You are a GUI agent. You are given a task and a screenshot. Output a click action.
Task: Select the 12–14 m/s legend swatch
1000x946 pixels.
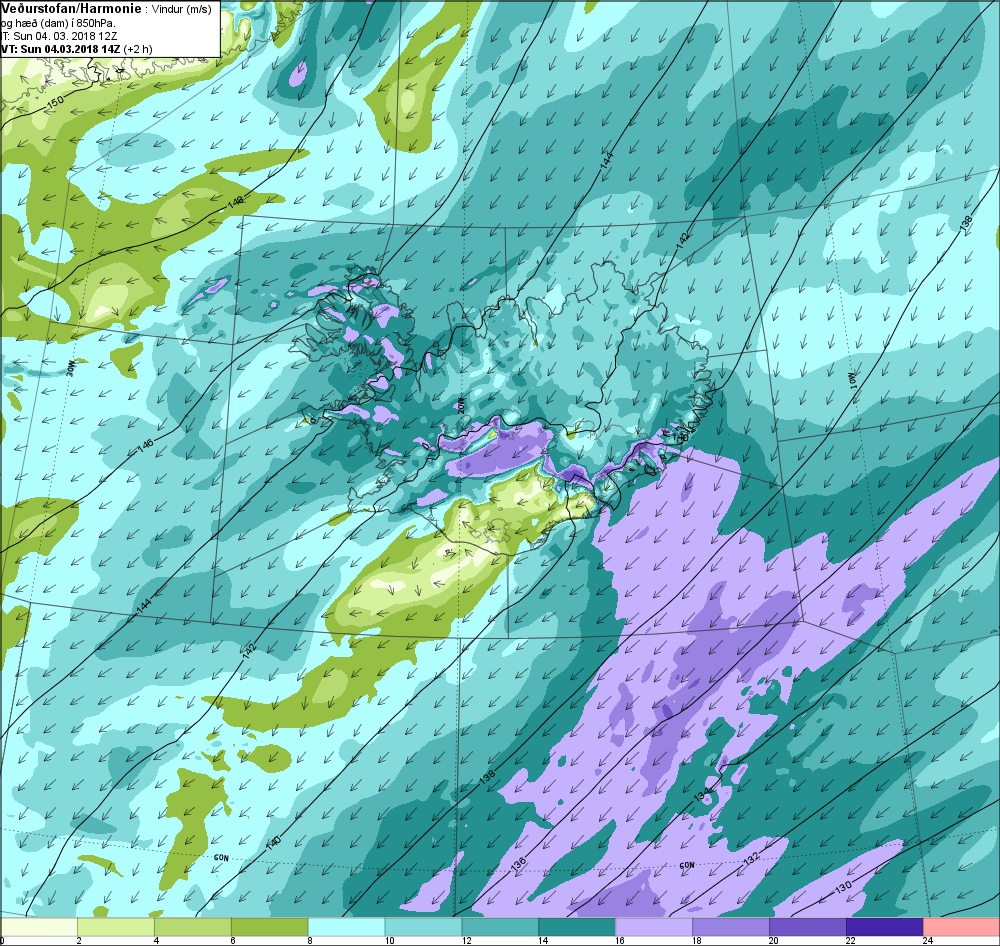500,926
